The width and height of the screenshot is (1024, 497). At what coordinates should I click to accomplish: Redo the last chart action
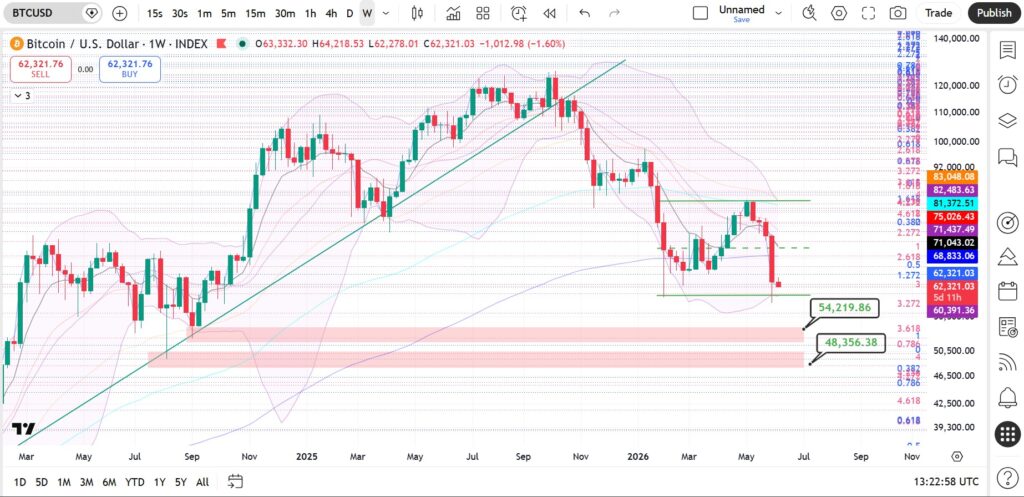(614, 13)
